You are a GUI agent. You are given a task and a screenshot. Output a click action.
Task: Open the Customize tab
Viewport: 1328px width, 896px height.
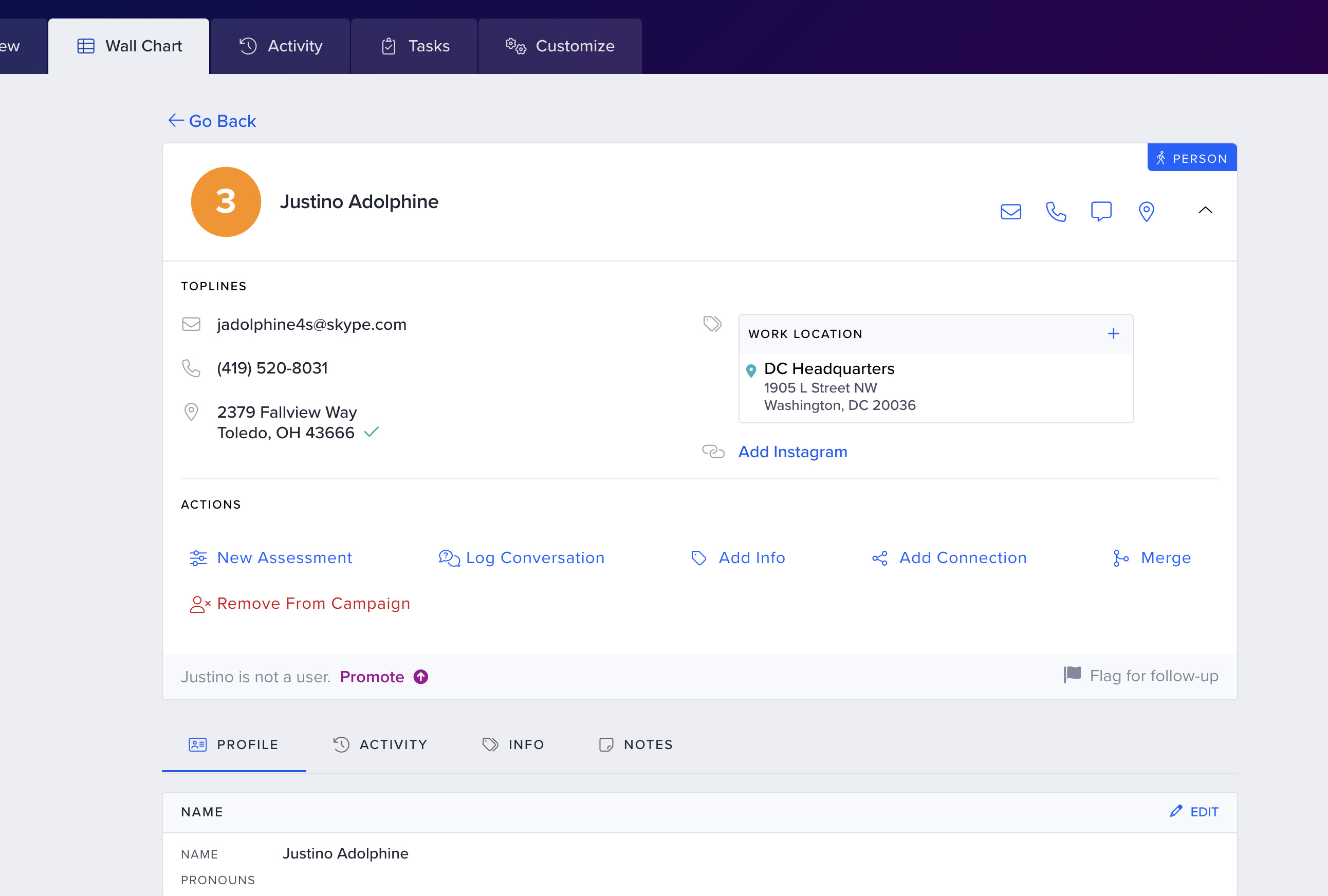coord(560,46)
